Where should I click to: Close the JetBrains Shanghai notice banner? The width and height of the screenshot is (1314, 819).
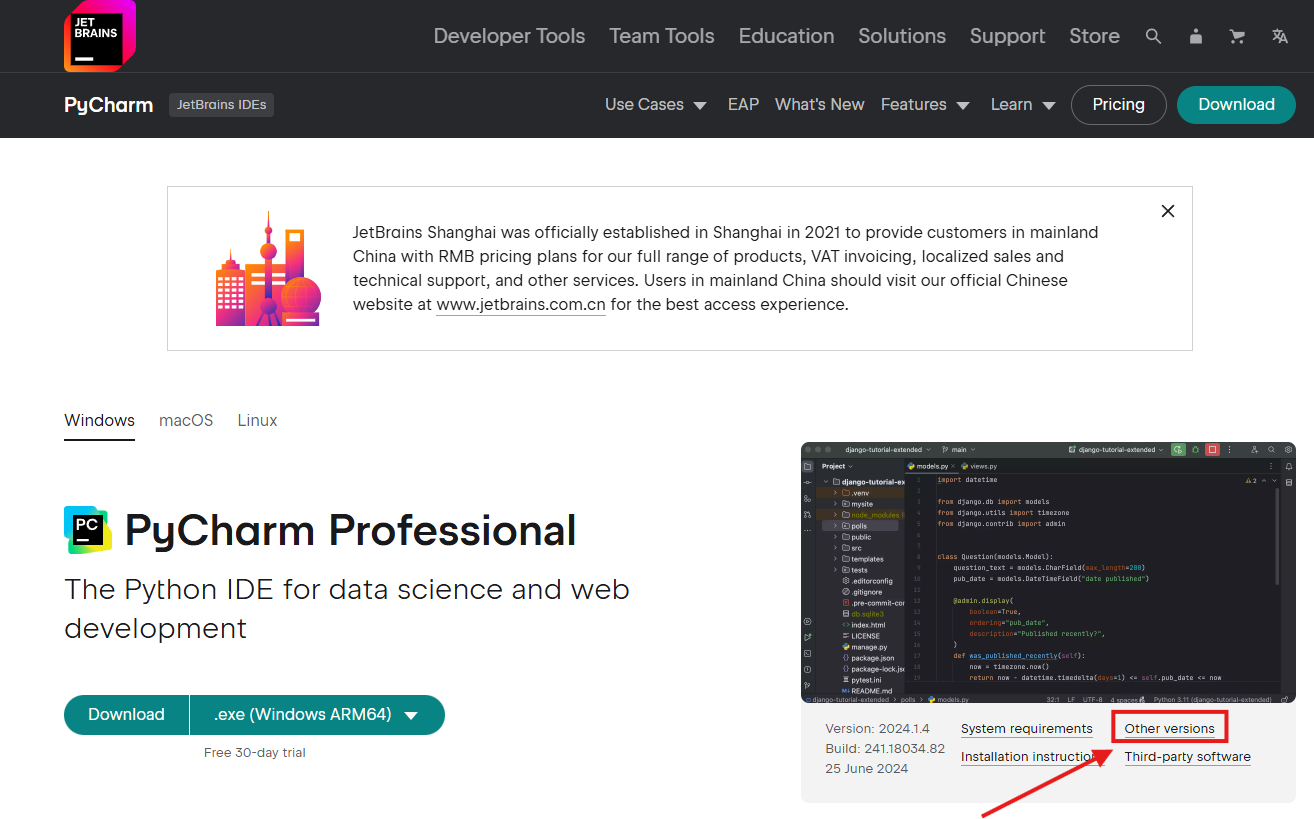[x=1167, y=211]
